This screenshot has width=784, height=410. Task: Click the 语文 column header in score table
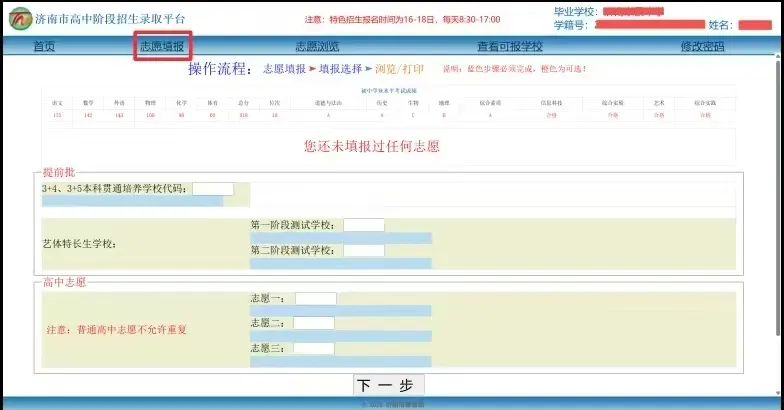[57, 103]
